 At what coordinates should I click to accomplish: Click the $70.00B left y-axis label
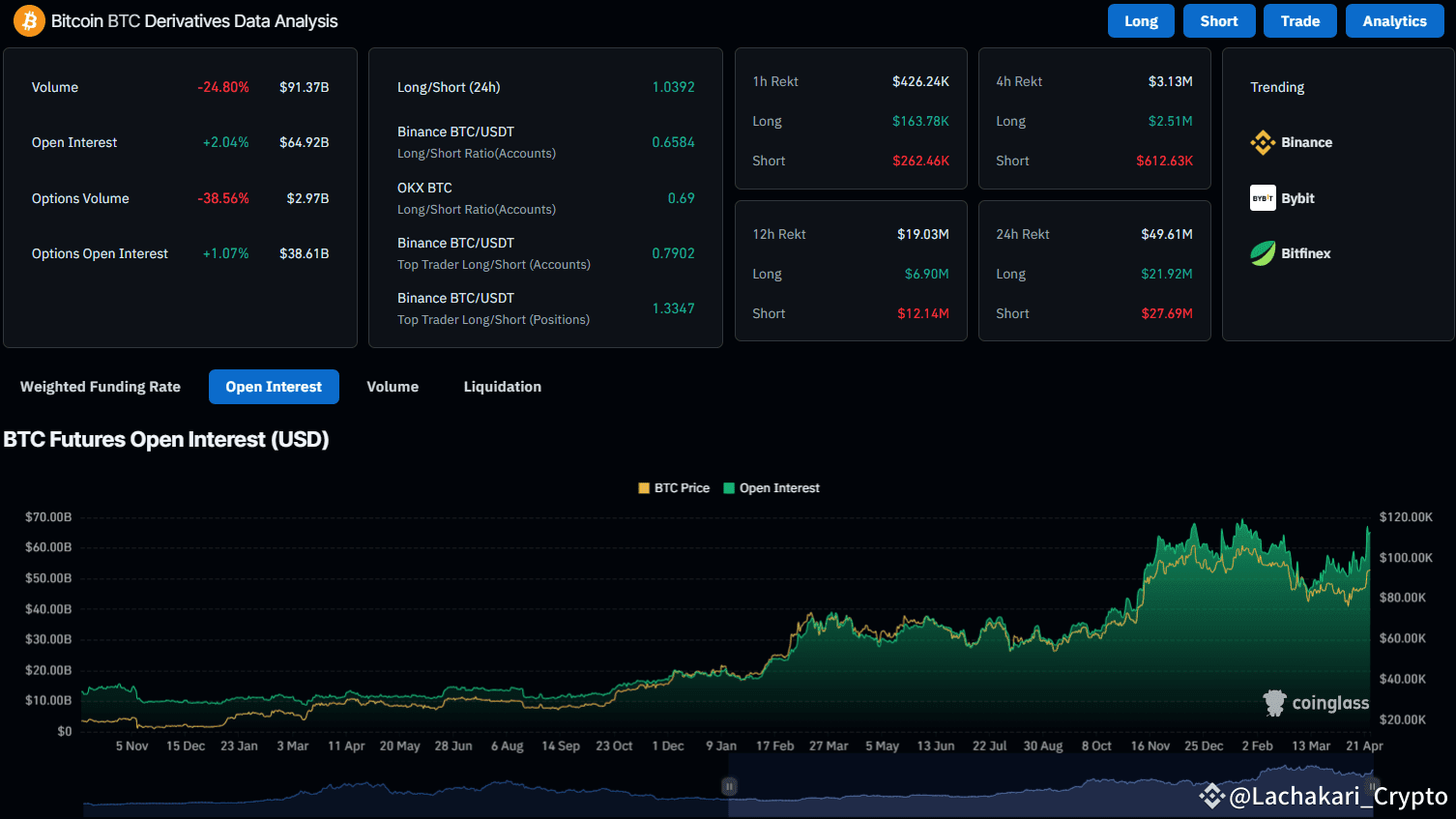point(48,517)
